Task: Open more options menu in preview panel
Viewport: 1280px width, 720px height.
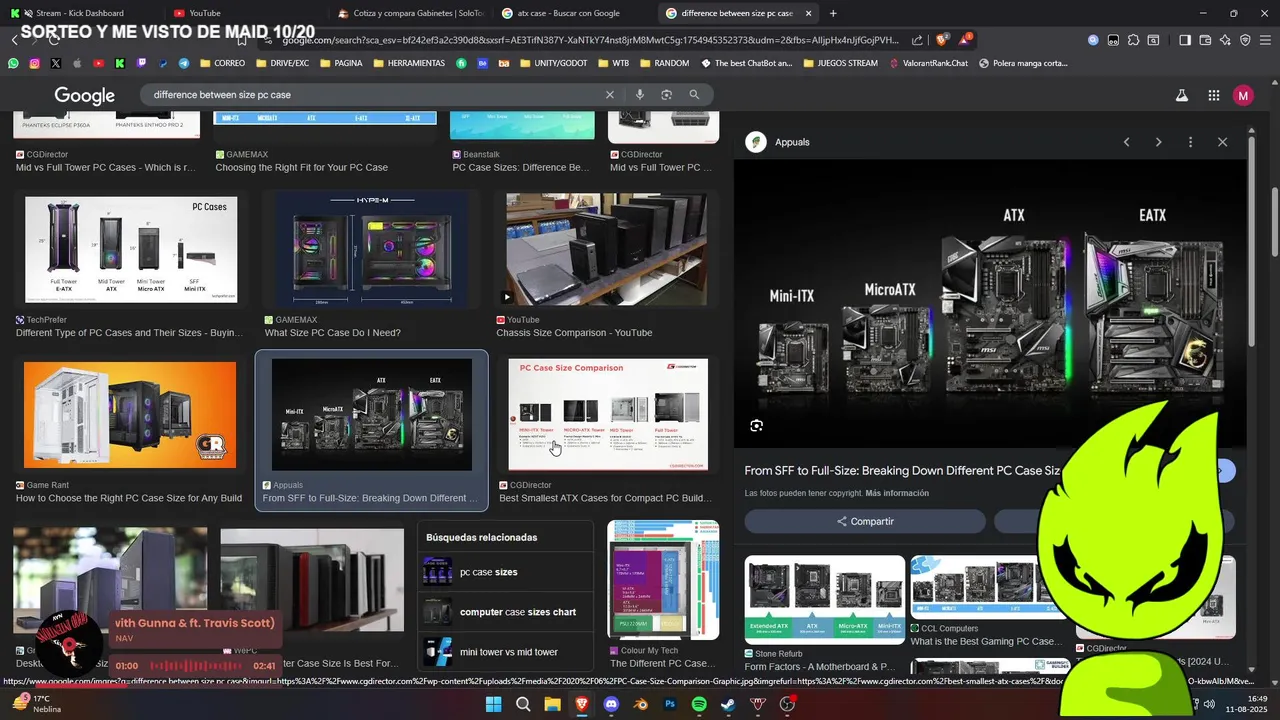Action: pyautogui.click(x=1190, y=142)
